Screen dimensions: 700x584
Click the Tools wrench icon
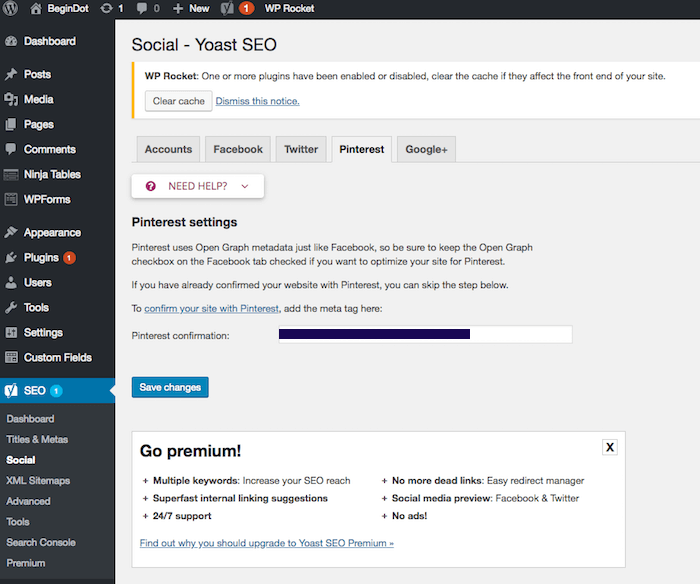point(11,308)
